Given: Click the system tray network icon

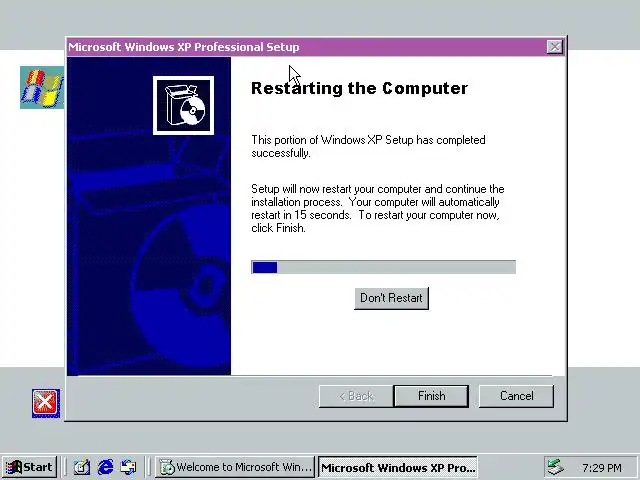Looking at the screenshot, I should (x=556, y=467).
